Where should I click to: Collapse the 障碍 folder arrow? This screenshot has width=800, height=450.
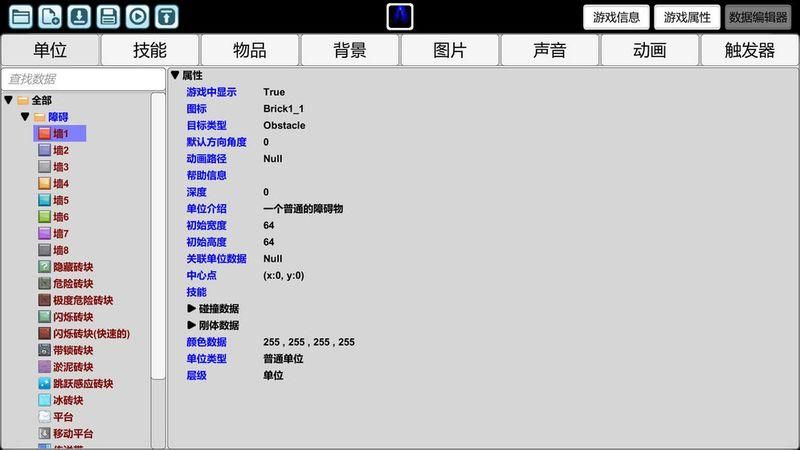click(x=25, y=117)
